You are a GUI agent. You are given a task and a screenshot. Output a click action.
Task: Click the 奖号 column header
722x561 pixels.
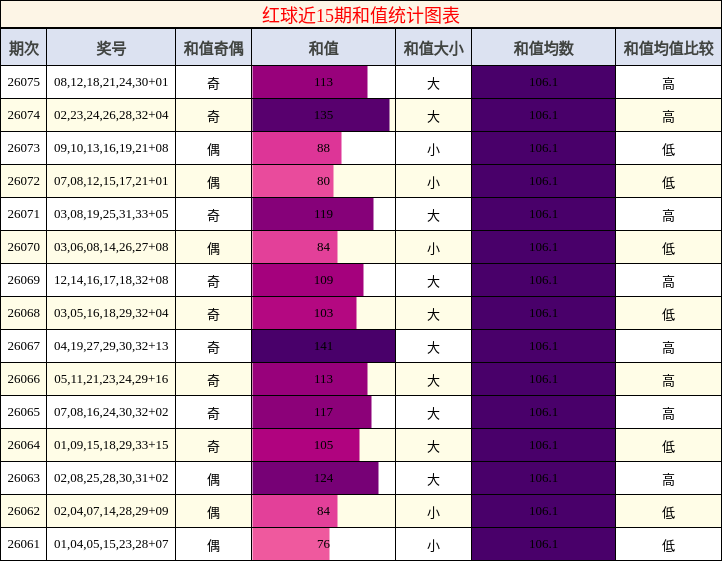coord(111,48)
